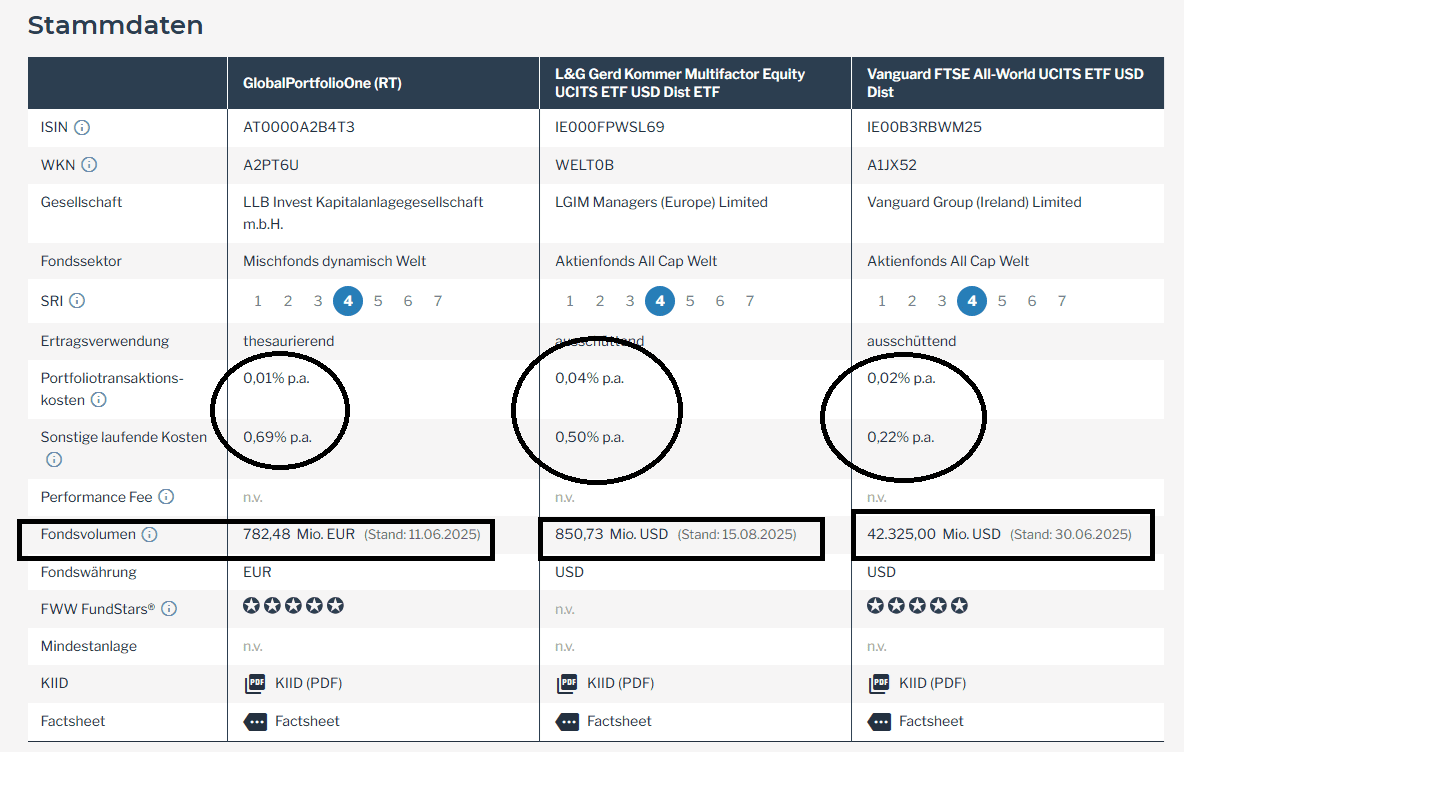The height and width of the screenshot is (786, 1440).
Task: Click Factsheet icon for GlobalPortfolioOne
Action: (x=255, y=722)
